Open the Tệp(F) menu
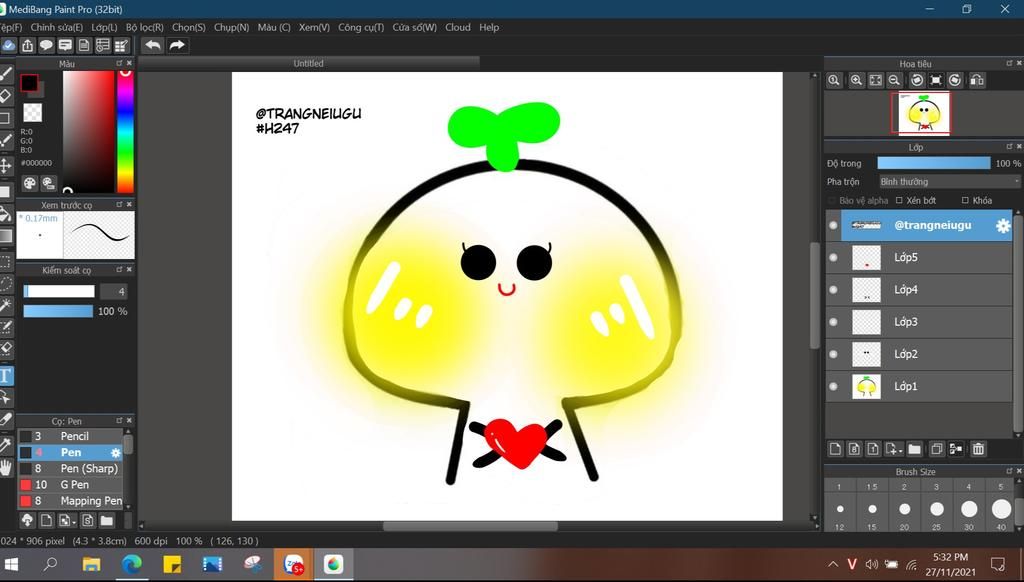The image size is (1024, 582). click(10, 27)
